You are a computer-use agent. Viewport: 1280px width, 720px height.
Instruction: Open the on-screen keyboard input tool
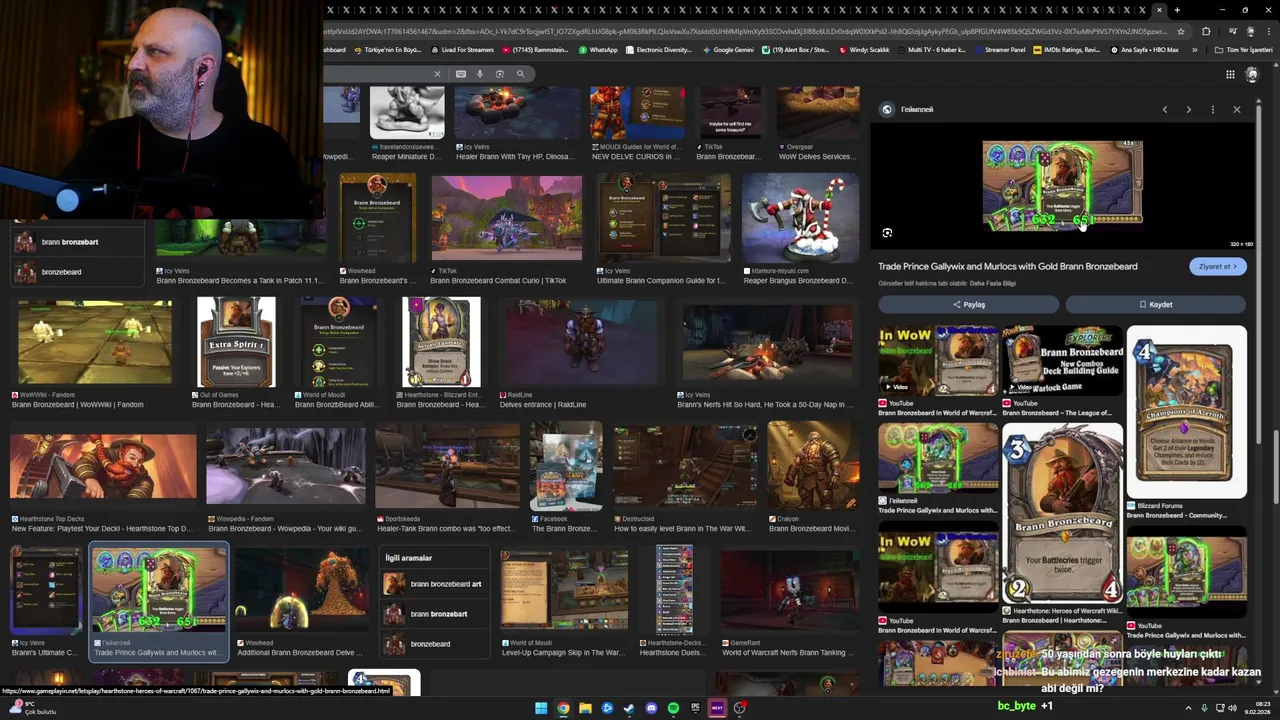tap(461, 74)
